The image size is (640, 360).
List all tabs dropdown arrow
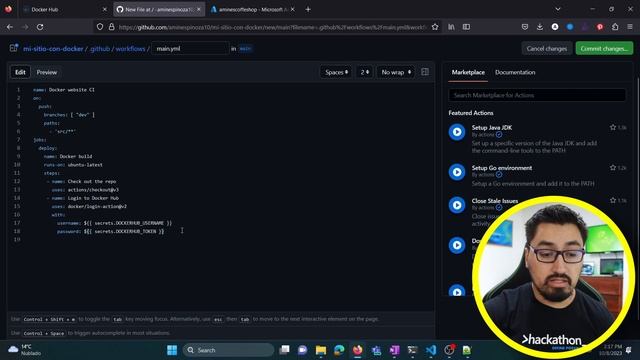(558, 9)
